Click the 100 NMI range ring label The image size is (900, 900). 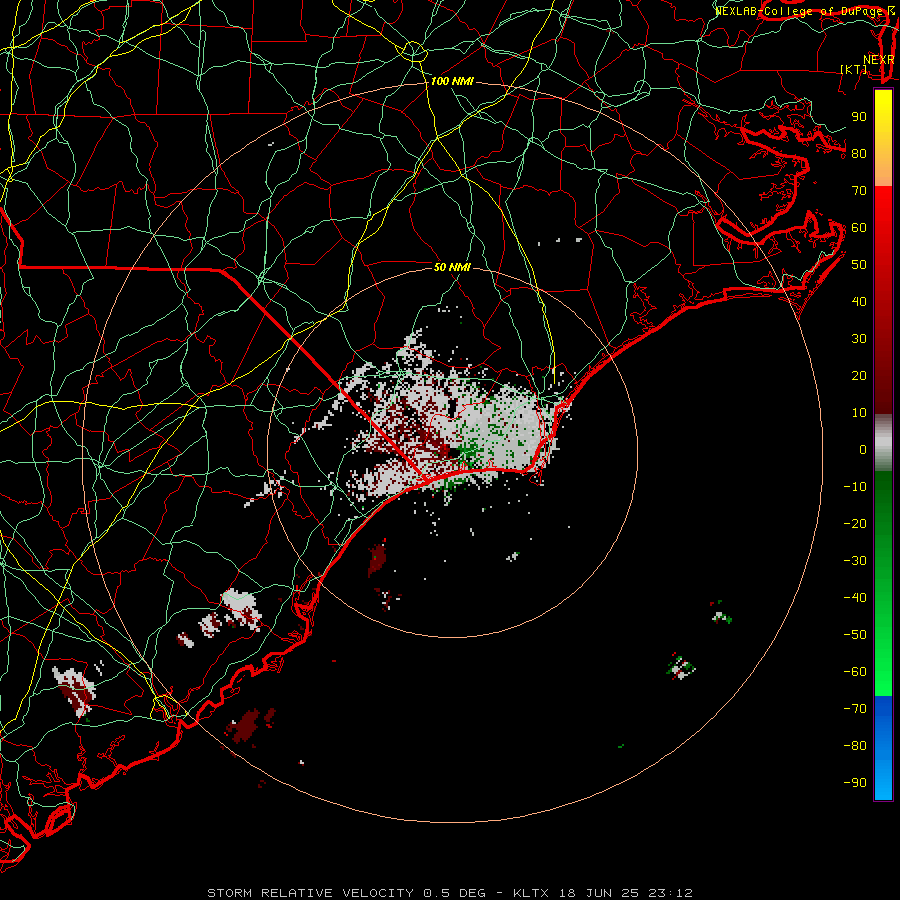click(x=452, y=82)
